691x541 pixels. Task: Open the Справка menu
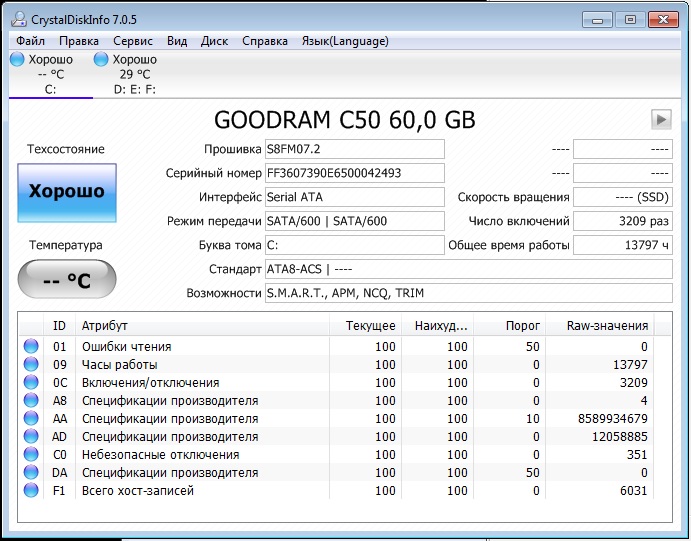(264, 41)
